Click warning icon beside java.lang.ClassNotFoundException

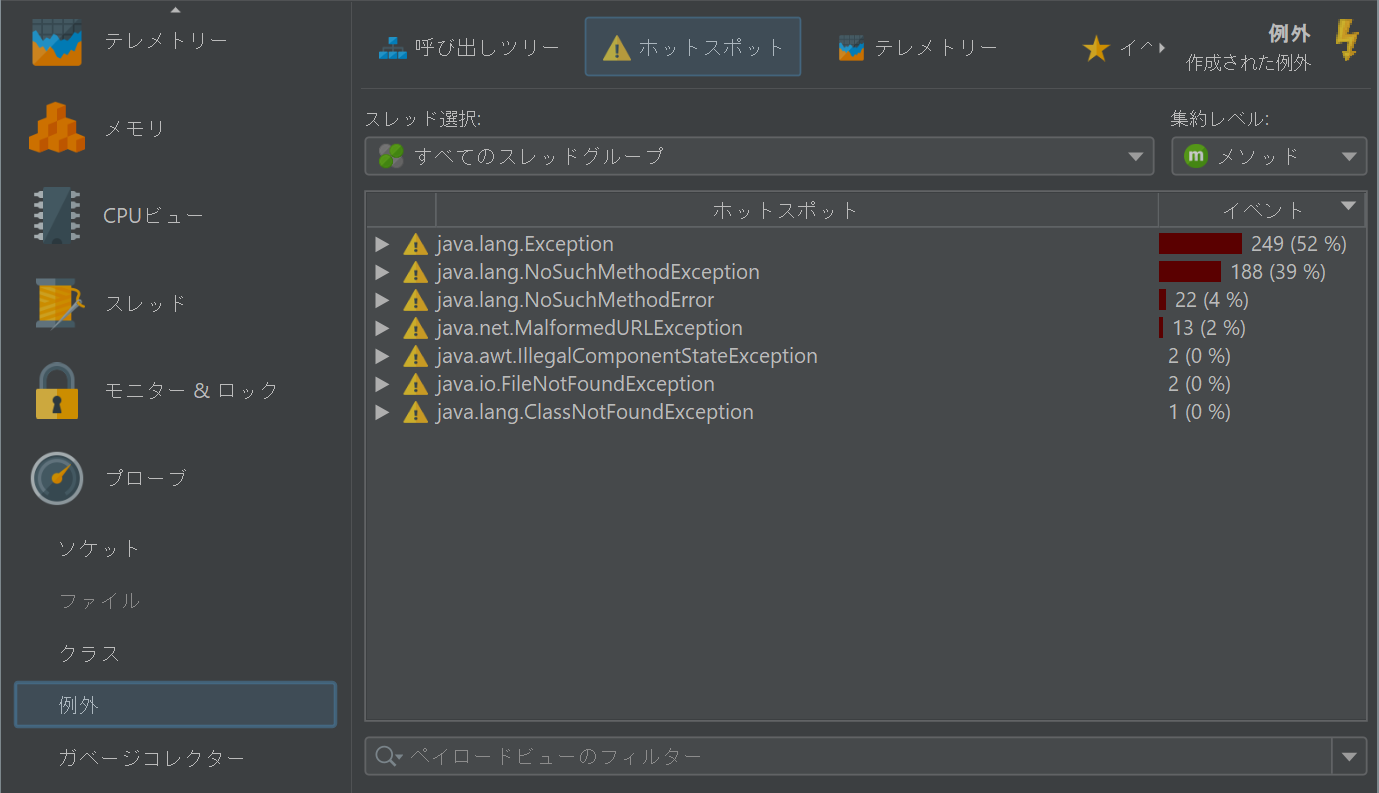pyautogui.click(x=415, y=412)
